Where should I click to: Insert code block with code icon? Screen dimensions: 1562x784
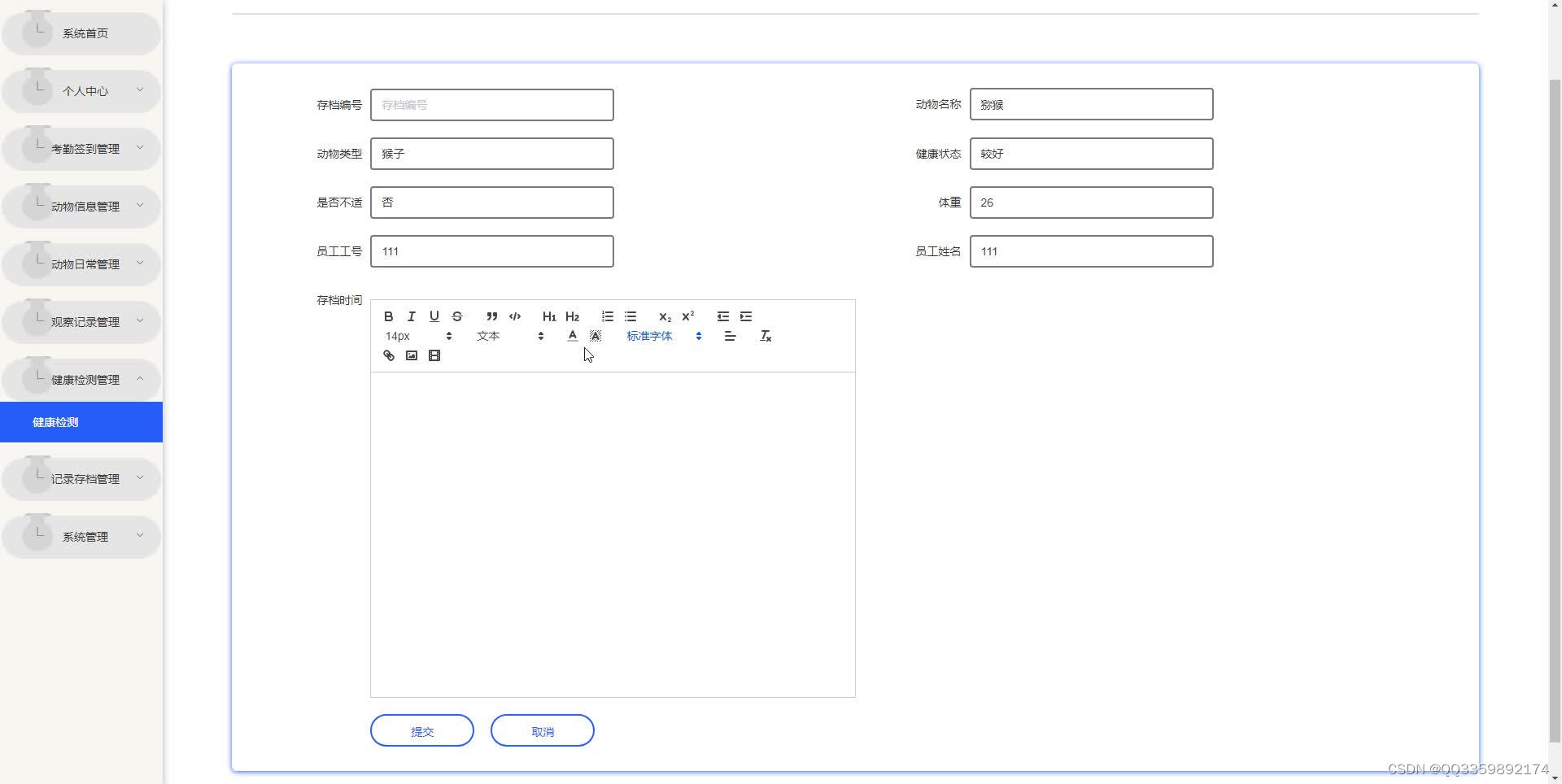[x=515, y=316]
